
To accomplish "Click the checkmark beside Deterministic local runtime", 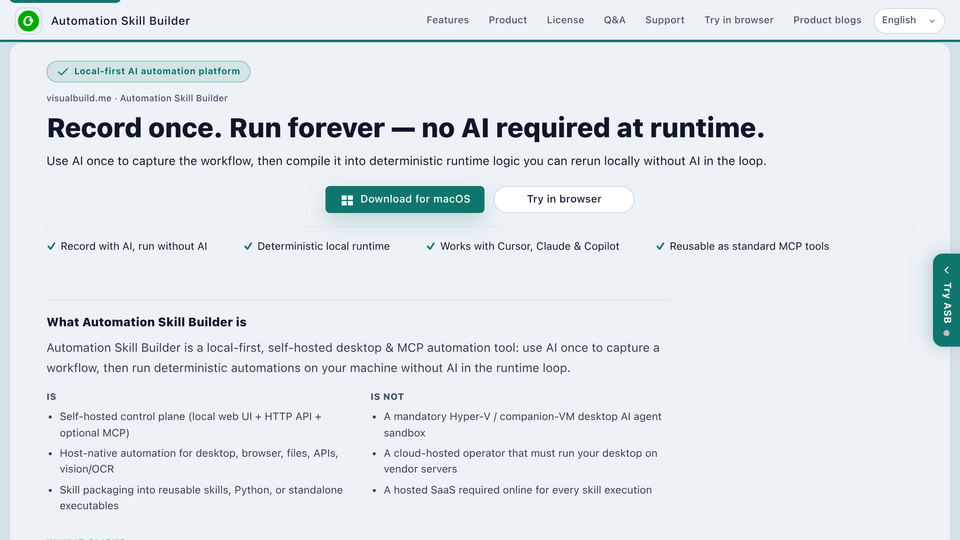I will [x=248, y=246].
